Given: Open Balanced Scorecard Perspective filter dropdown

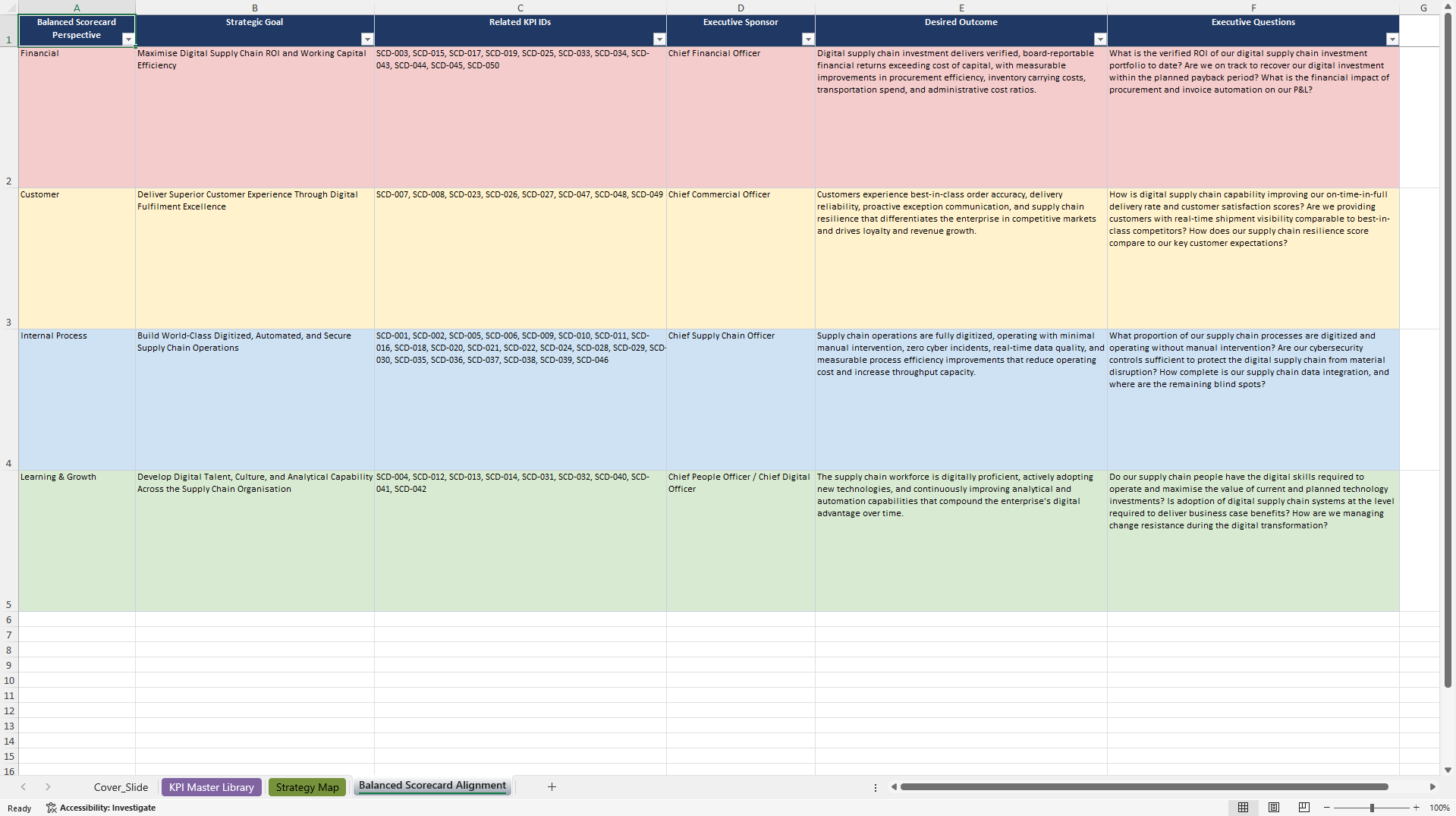Looking at the screenshot, I should click(128, 39).
